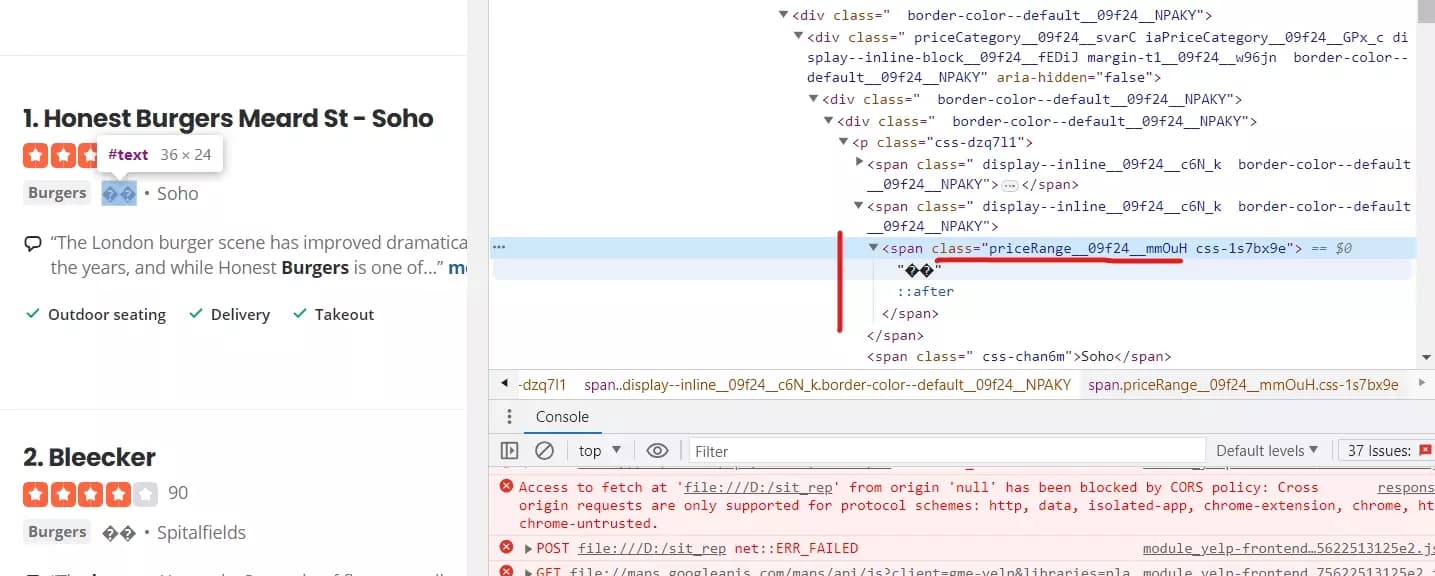Image resolution: width=1435 pixels, height=576 pixels.
Task: Click the checkmark next to Outdoor seating
Action: tap(32, 314)
